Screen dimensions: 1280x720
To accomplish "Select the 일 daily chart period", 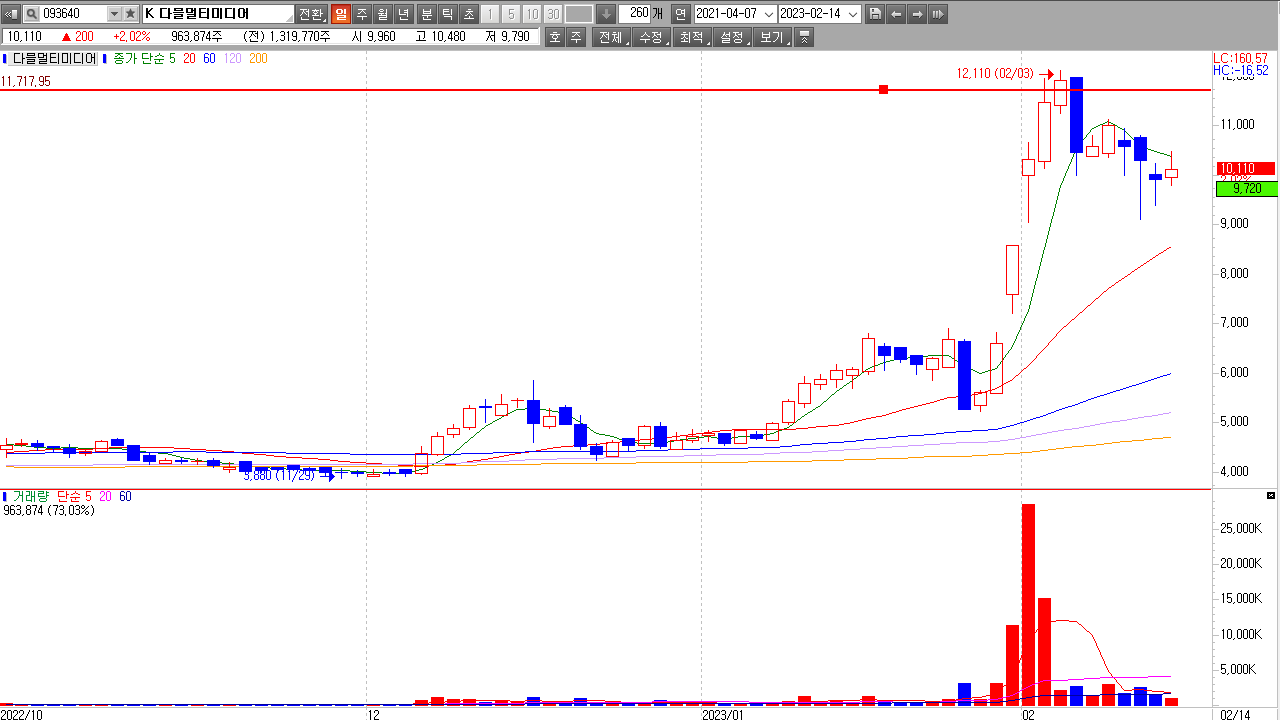I will click(341, 14).
